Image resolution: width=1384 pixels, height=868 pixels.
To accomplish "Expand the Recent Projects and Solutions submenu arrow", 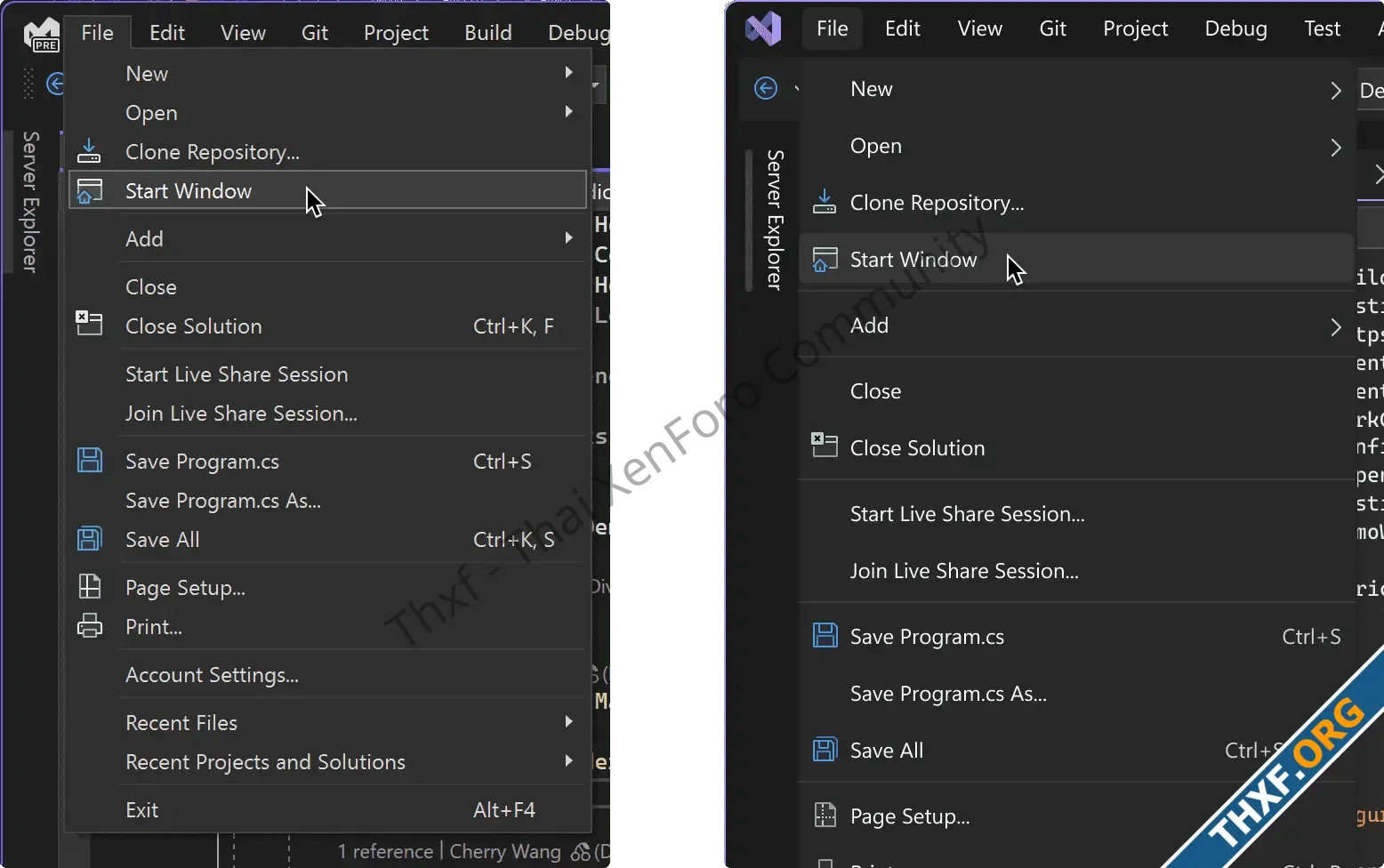I will click(568, 760).
